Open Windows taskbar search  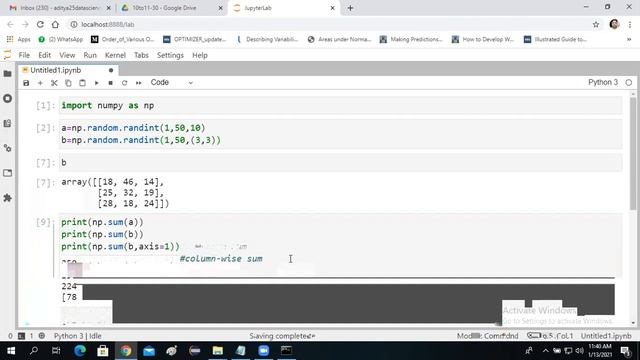click(x=34, y=351)
